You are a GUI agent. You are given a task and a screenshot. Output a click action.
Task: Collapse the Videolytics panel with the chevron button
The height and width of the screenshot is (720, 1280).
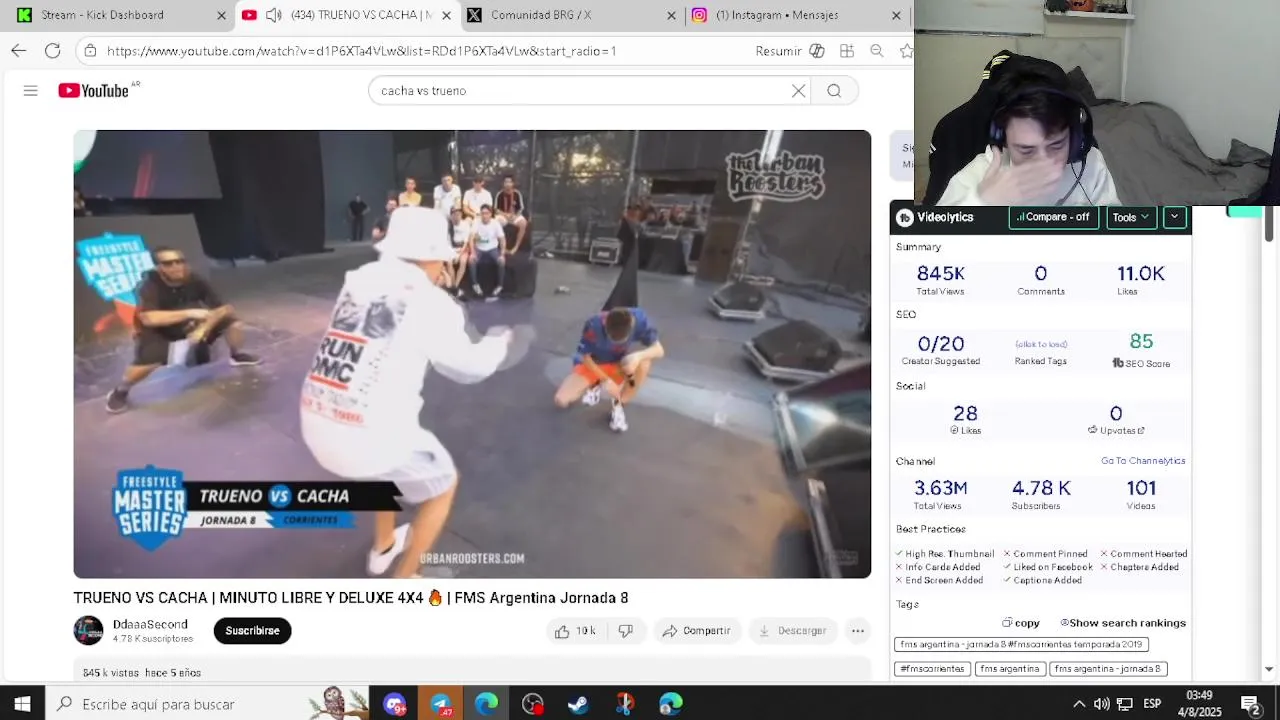pos(1174,217)
